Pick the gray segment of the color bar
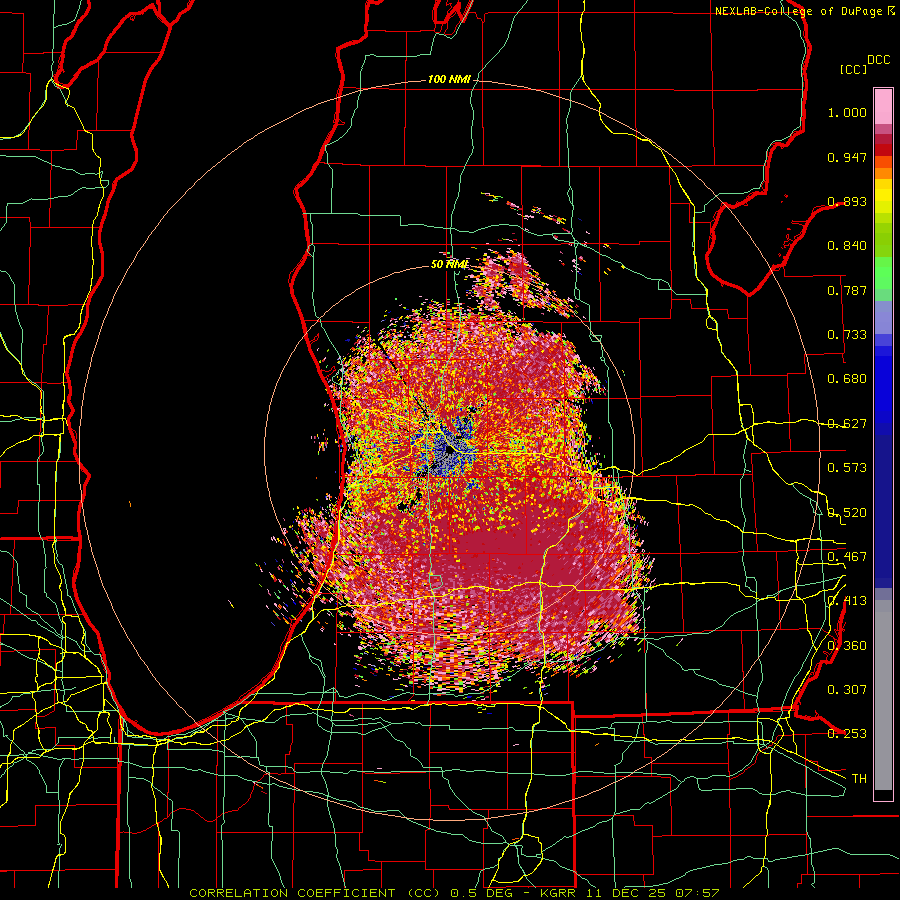 tap(883, 695)
